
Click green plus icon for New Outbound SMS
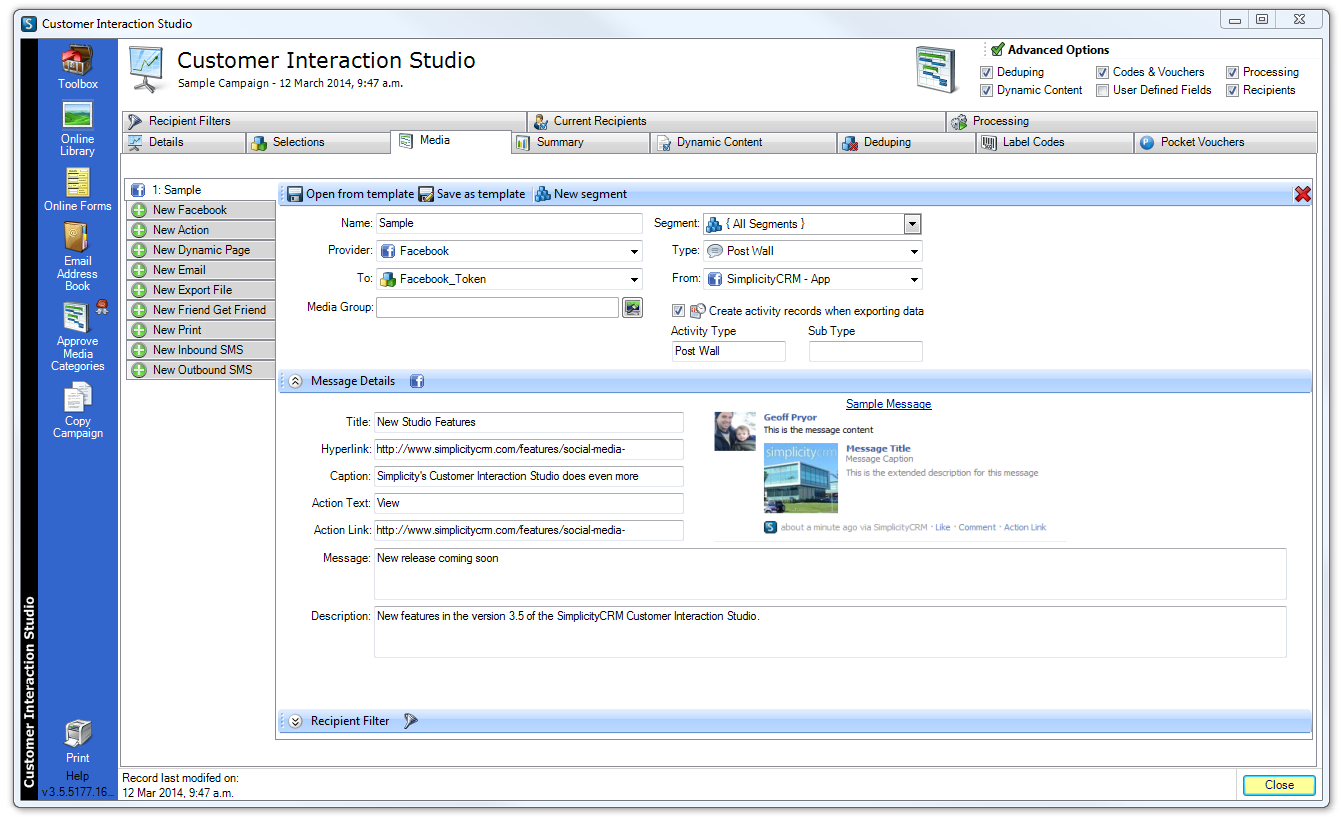[139, 370]
